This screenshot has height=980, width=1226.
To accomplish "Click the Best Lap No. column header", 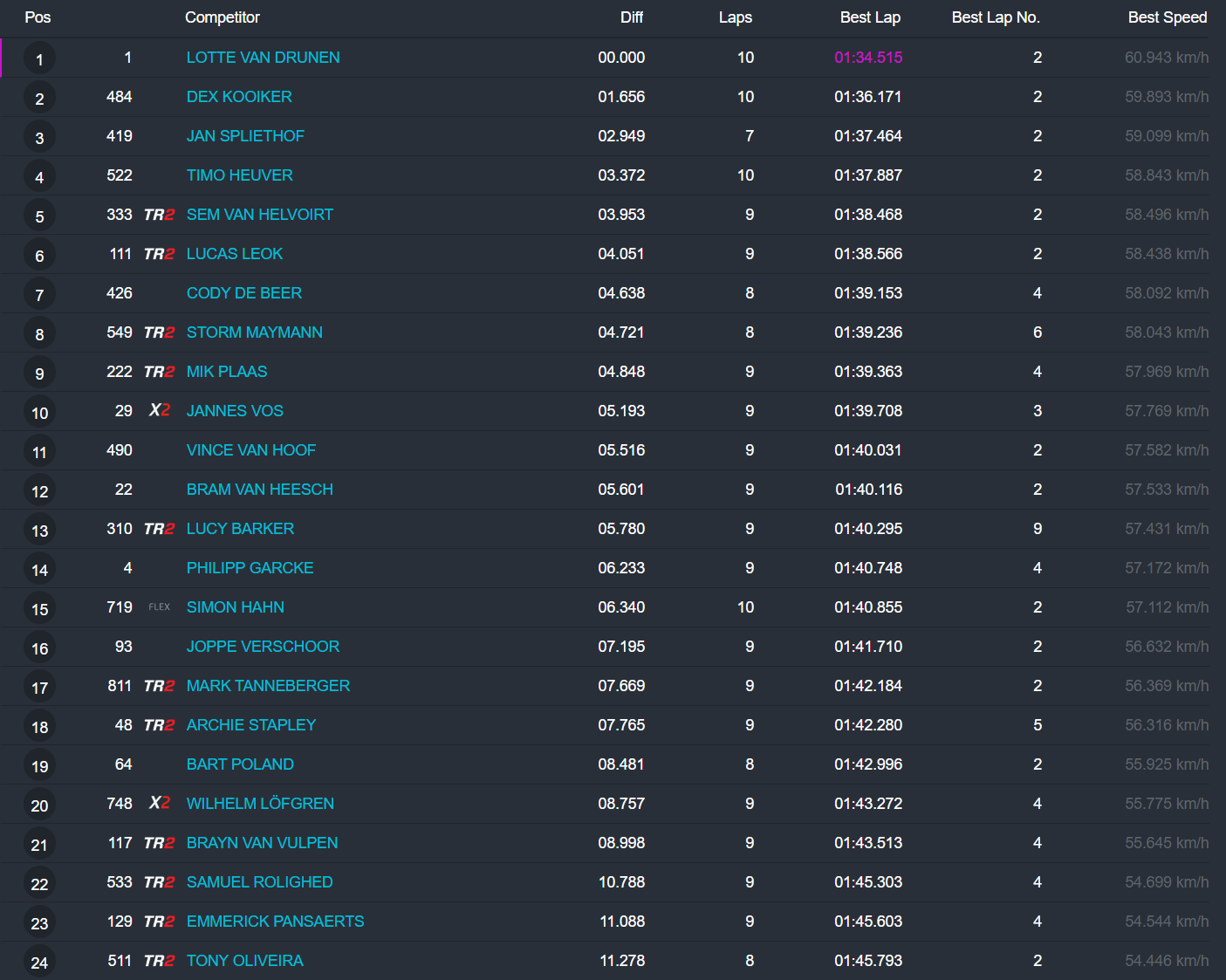I will [x=995, y=17].
